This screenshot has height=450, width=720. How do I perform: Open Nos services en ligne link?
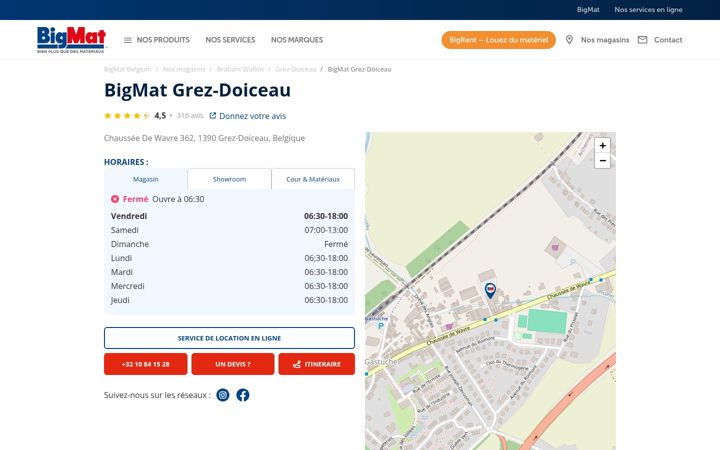point(648,10)
